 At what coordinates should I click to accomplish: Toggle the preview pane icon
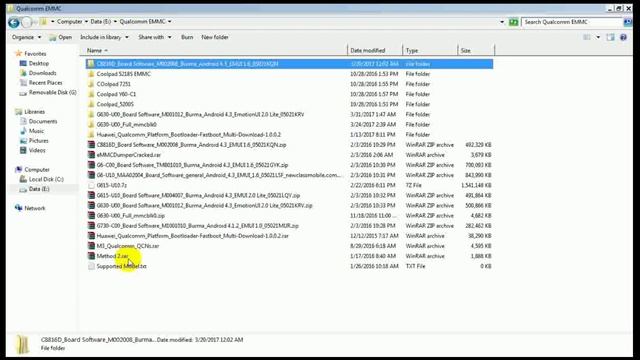tap(610, 37)
